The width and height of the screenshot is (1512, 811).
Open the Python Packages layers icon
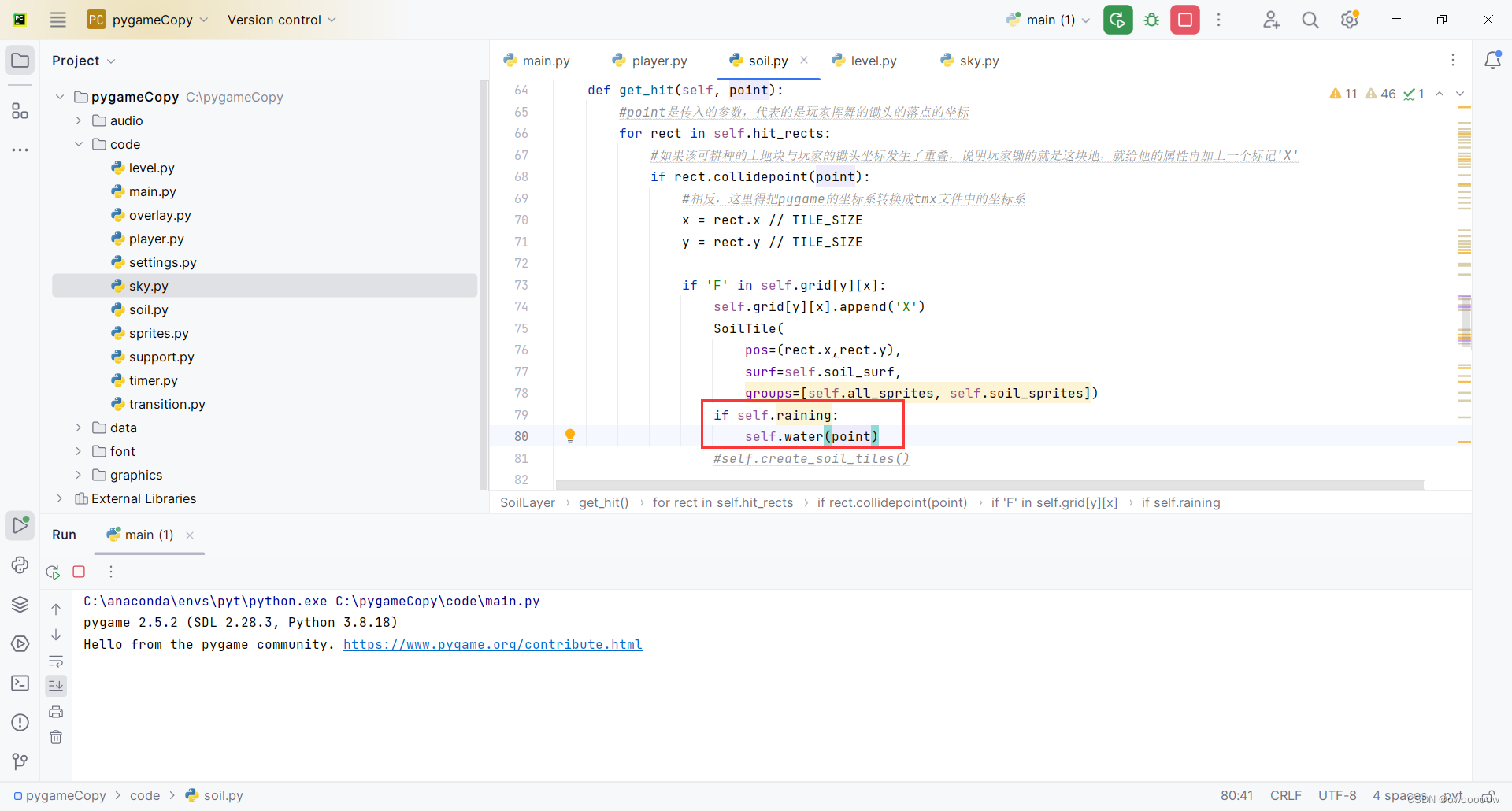point(20,604)
